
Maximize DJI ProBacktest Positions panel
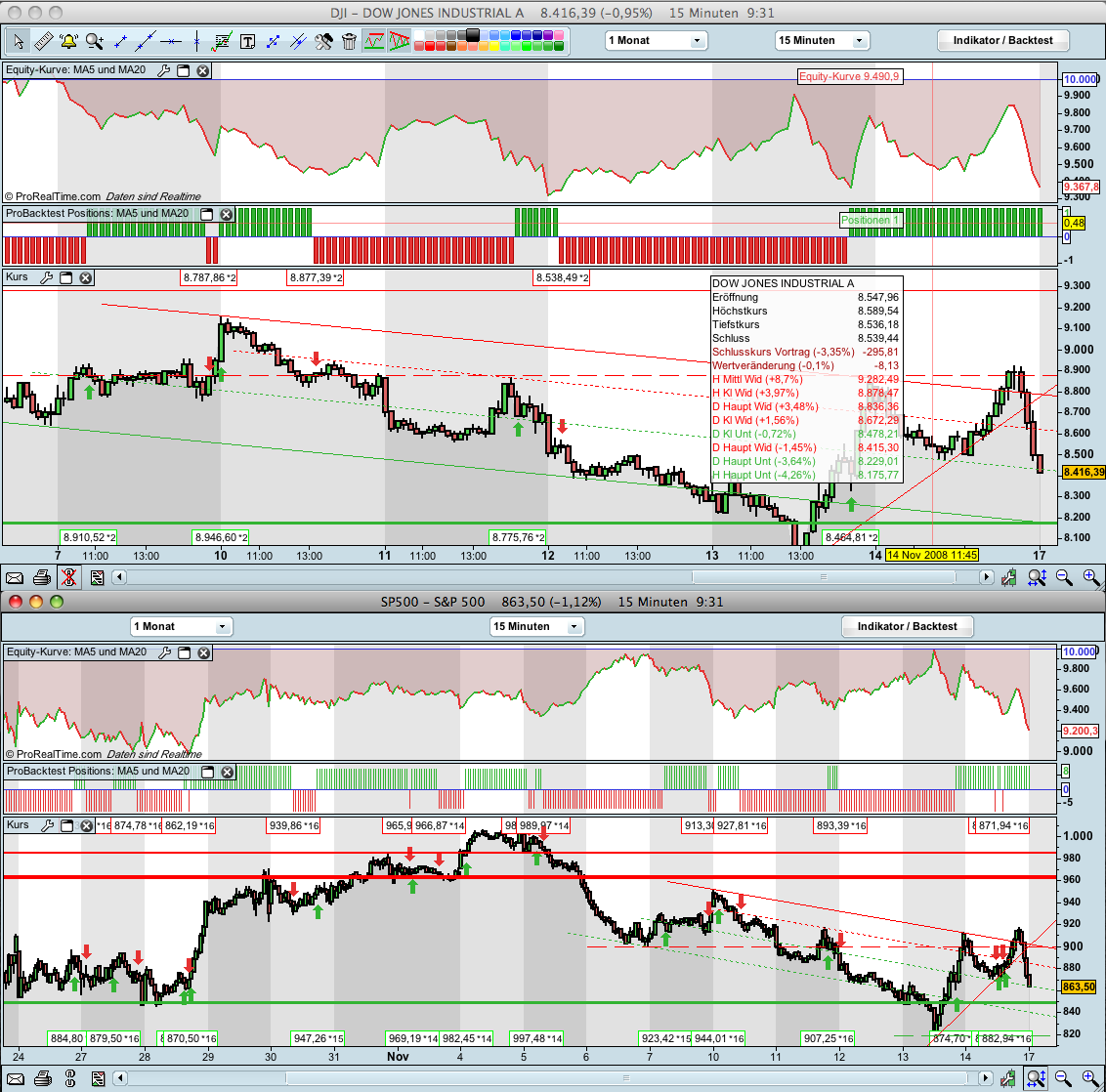coord(207,214)
